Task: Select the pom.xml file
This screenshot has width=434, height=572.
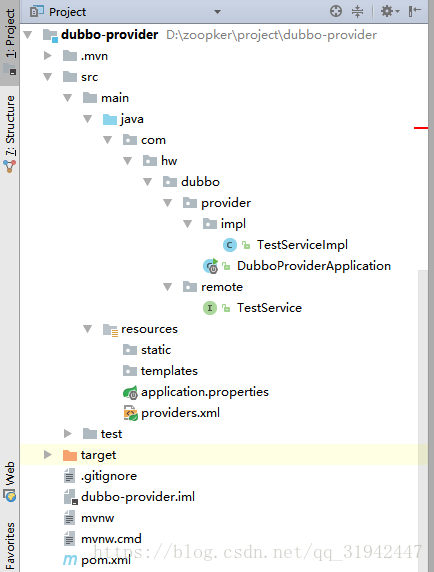Action: pyautogui.click(x=106, y=560)
